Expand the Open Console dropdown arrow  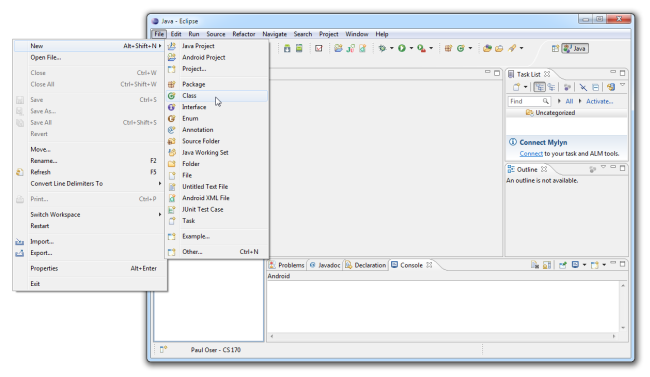pyautogui.click(x=604, y=265)
